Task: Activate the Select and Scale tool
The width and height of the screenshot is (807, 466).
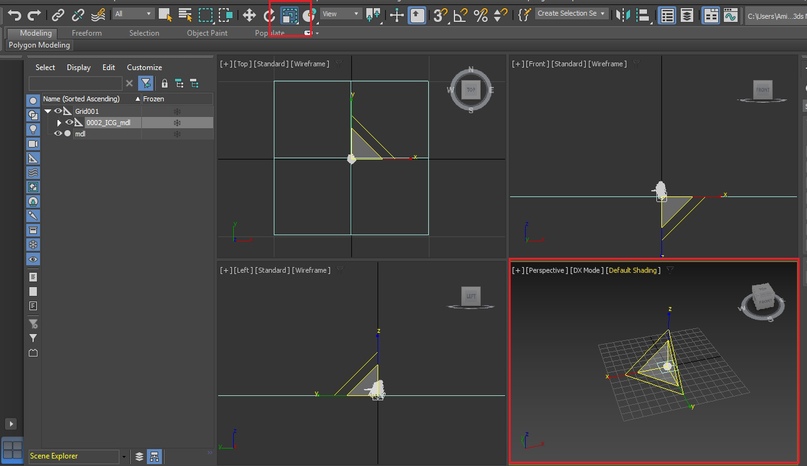Action: 291,15
